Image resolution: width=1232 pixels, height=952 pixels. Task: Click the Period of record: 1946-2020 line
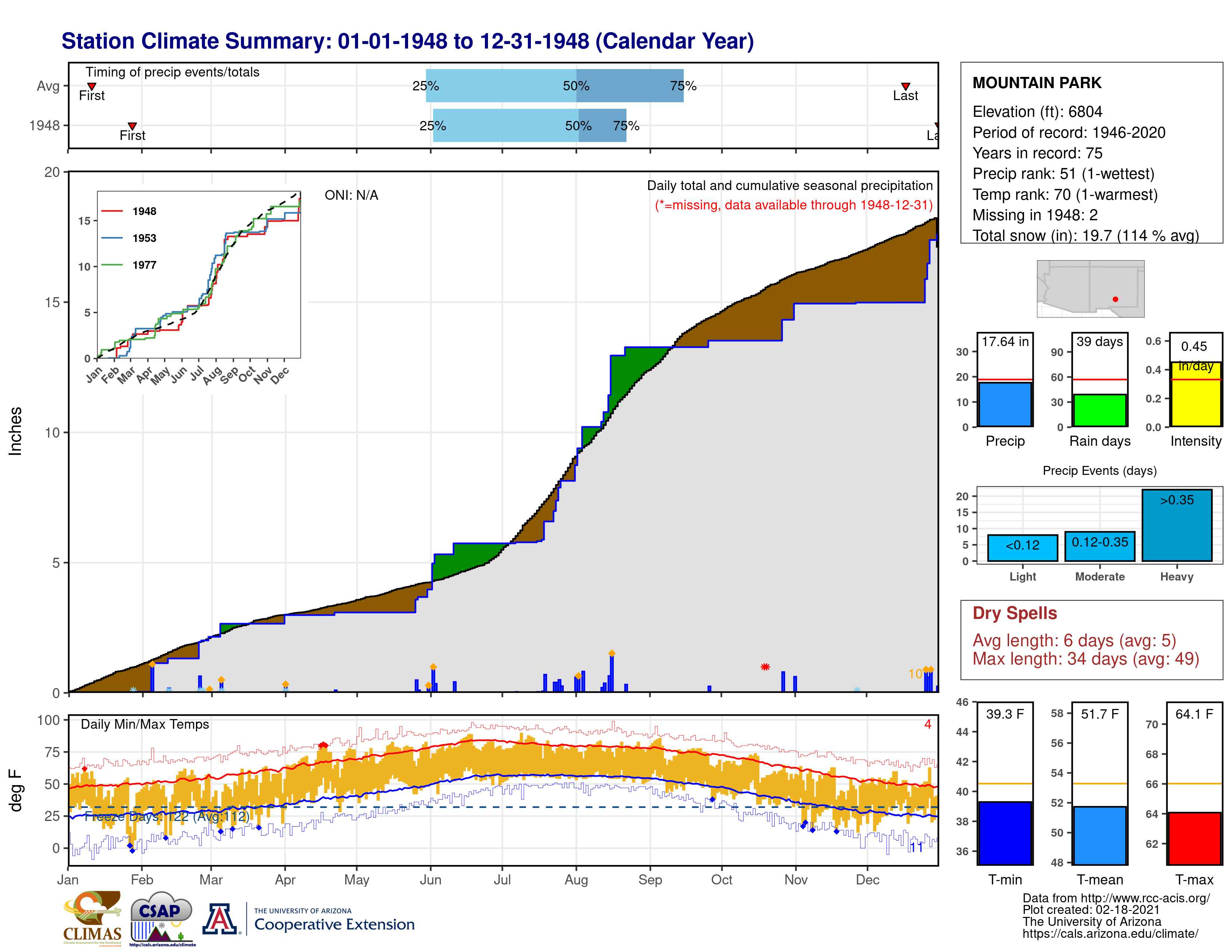[1068, 133]
